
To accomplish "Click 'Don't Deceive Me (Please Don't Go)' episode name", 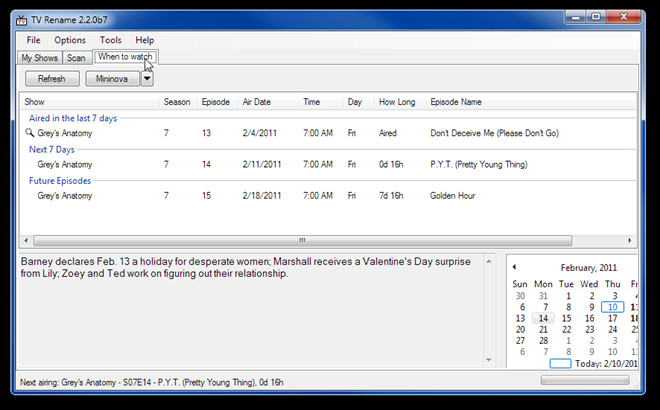I will click(494, 133).
